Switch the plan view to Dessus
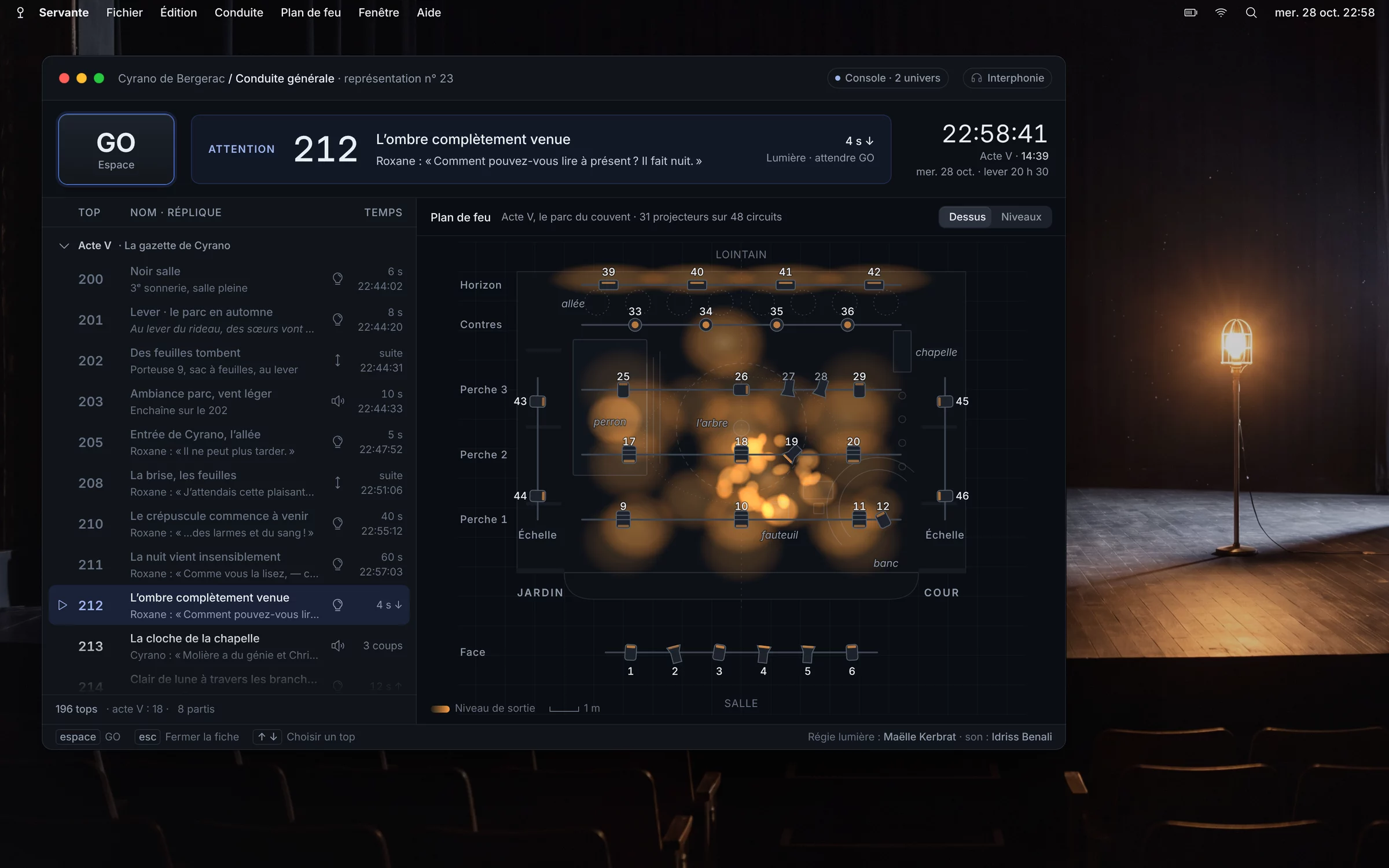This screenshot has height=868, width=1389. click(967, 217)
